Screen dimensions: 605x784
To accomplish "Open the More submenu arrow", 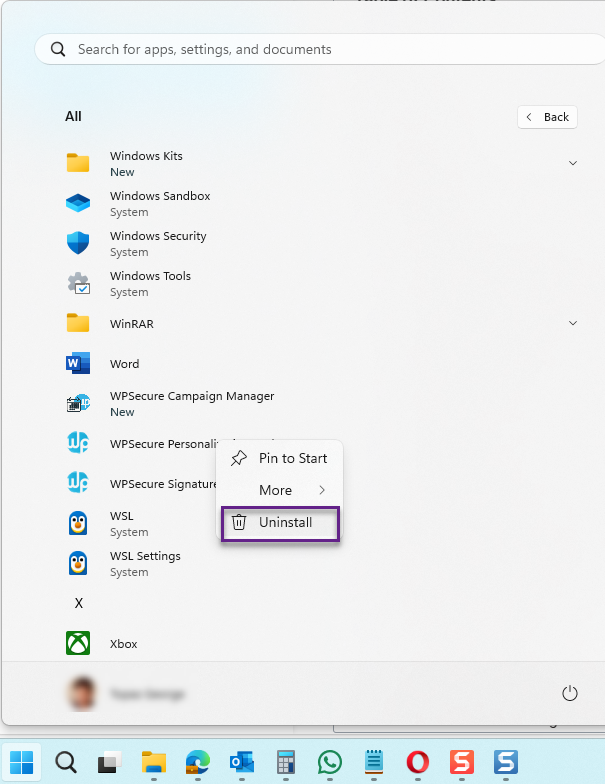I will tap(322, 490).
